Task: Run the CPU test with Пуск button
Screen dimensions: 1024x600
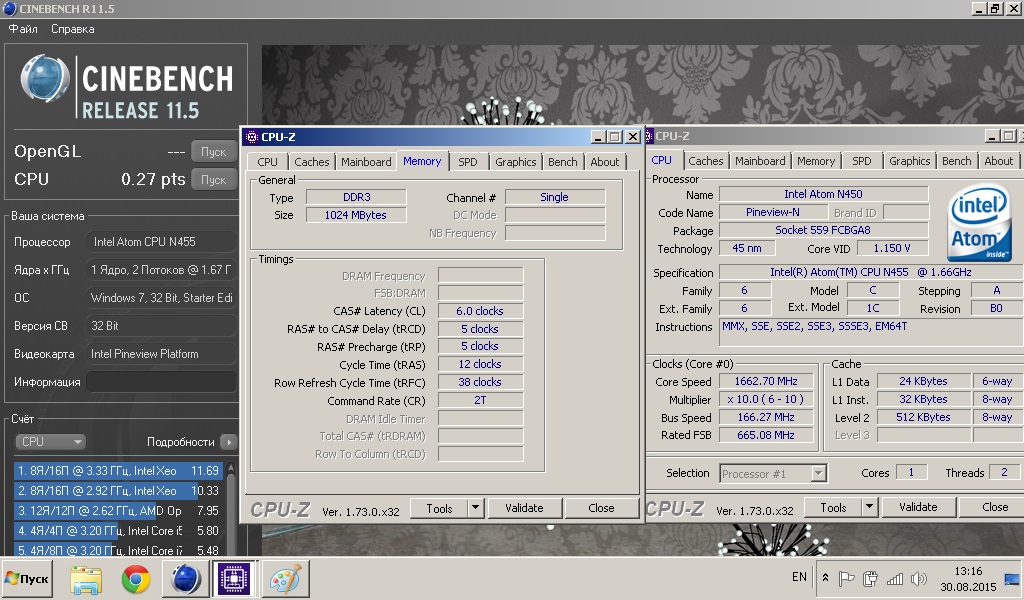Action: 214,180
